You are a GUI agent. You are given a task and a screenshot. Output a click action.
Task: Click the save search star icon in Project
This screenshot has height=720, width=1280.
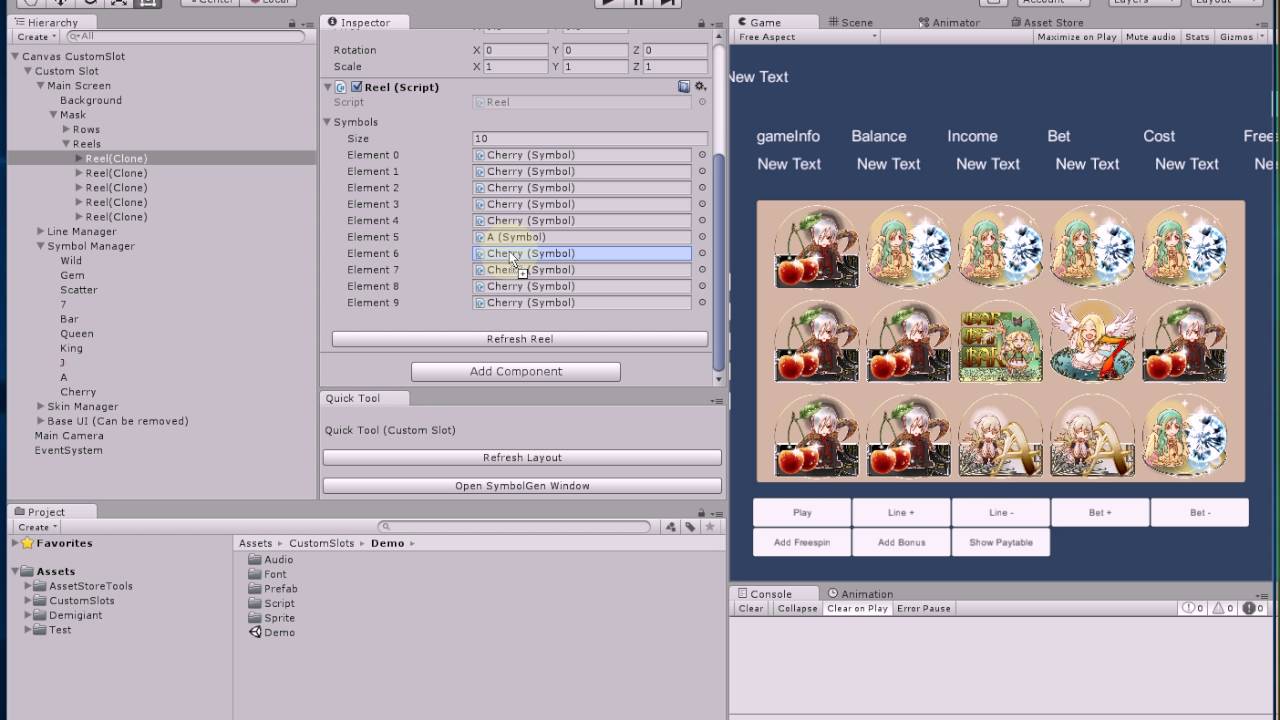click(710, 527)
